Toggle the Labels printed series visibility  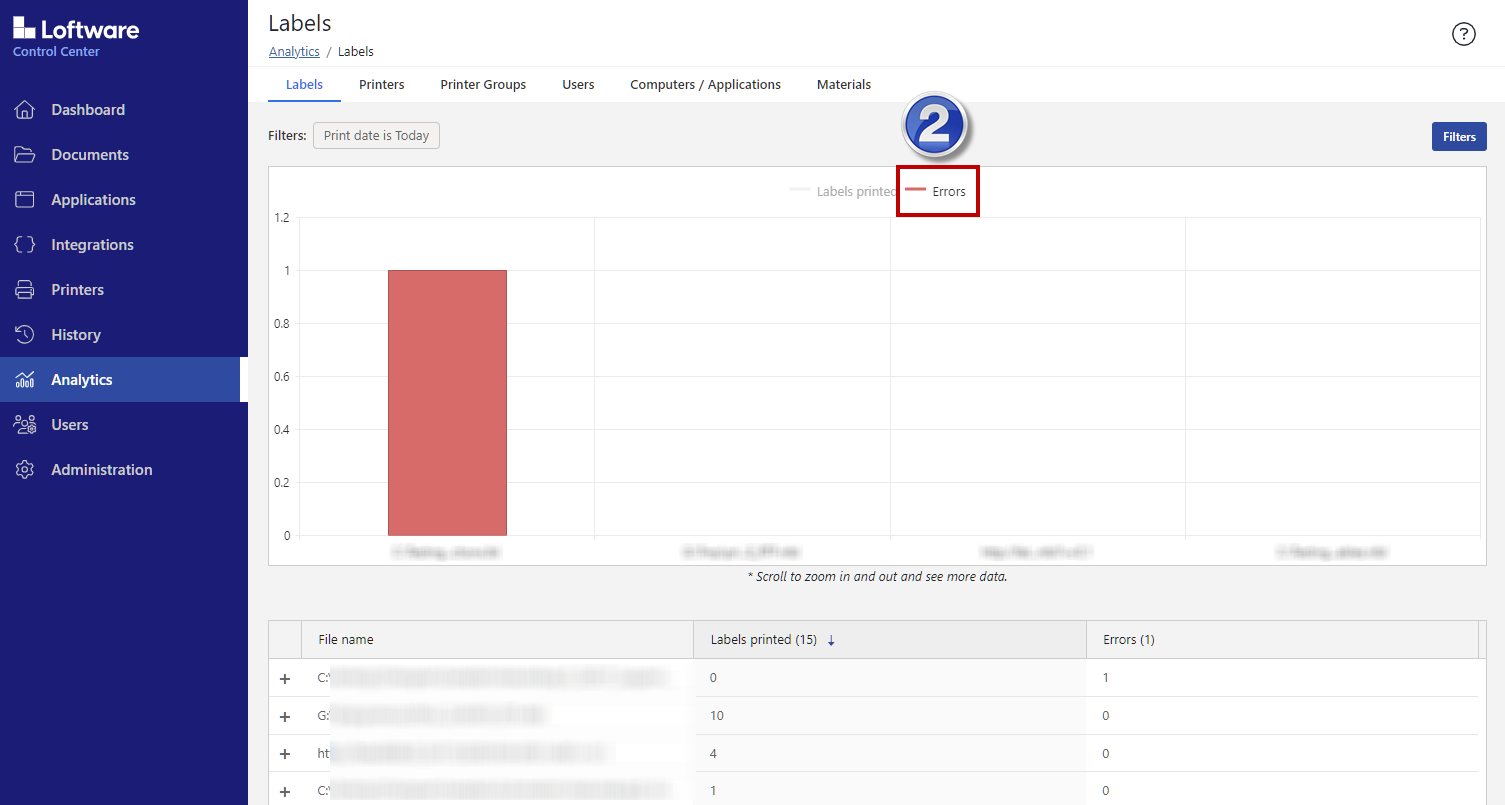tap(855, 190)
